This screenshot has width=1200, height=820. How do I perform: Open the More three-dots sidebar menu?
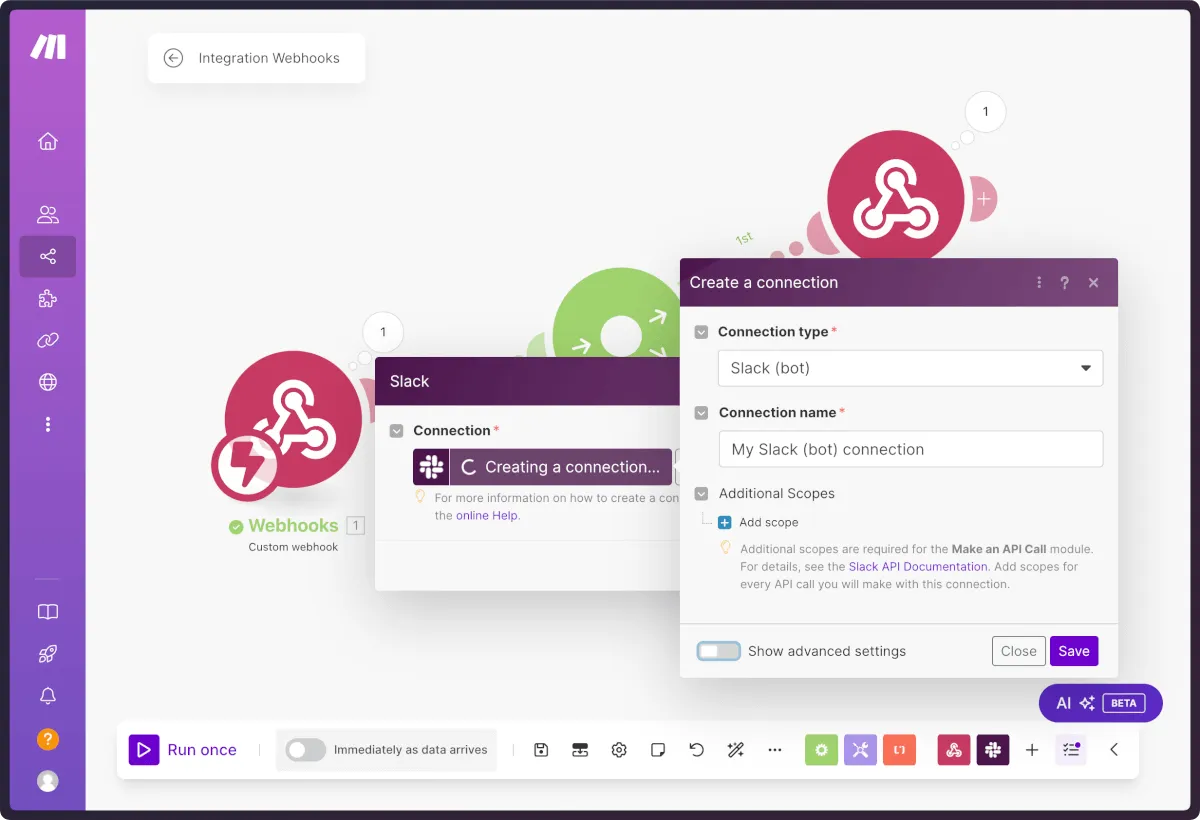[x=48, y=425]
